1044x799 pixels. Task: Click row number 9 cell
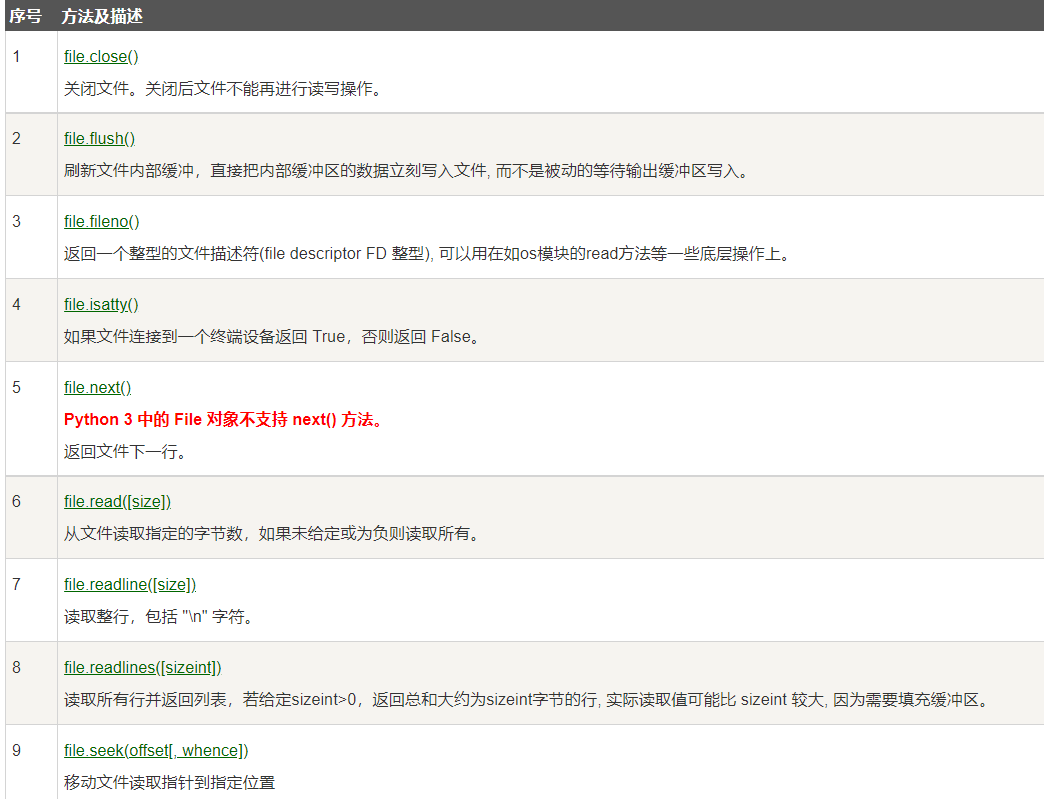point(31,762)
